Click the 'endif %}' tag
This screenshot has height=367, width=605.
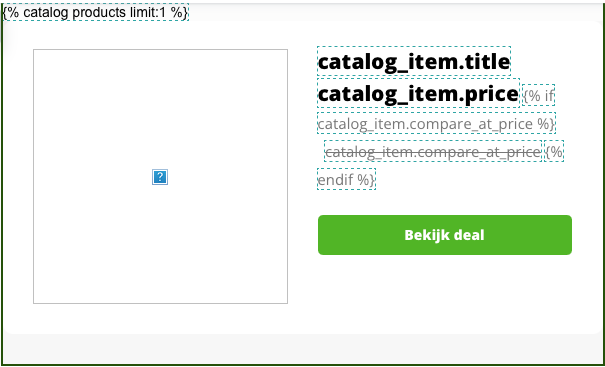346,179
